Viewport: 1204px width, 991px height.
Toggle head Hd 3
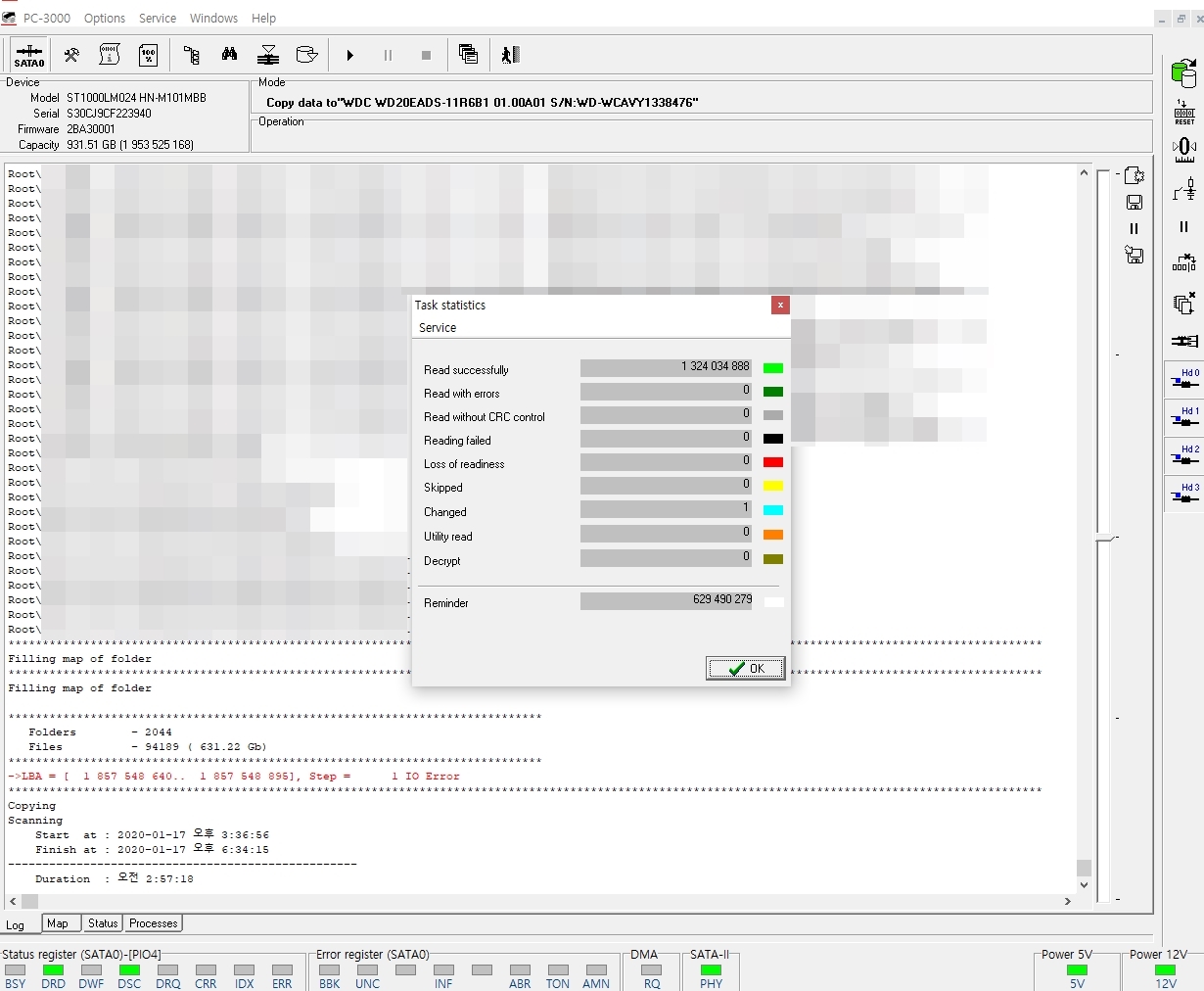(x=1184, y=494)
